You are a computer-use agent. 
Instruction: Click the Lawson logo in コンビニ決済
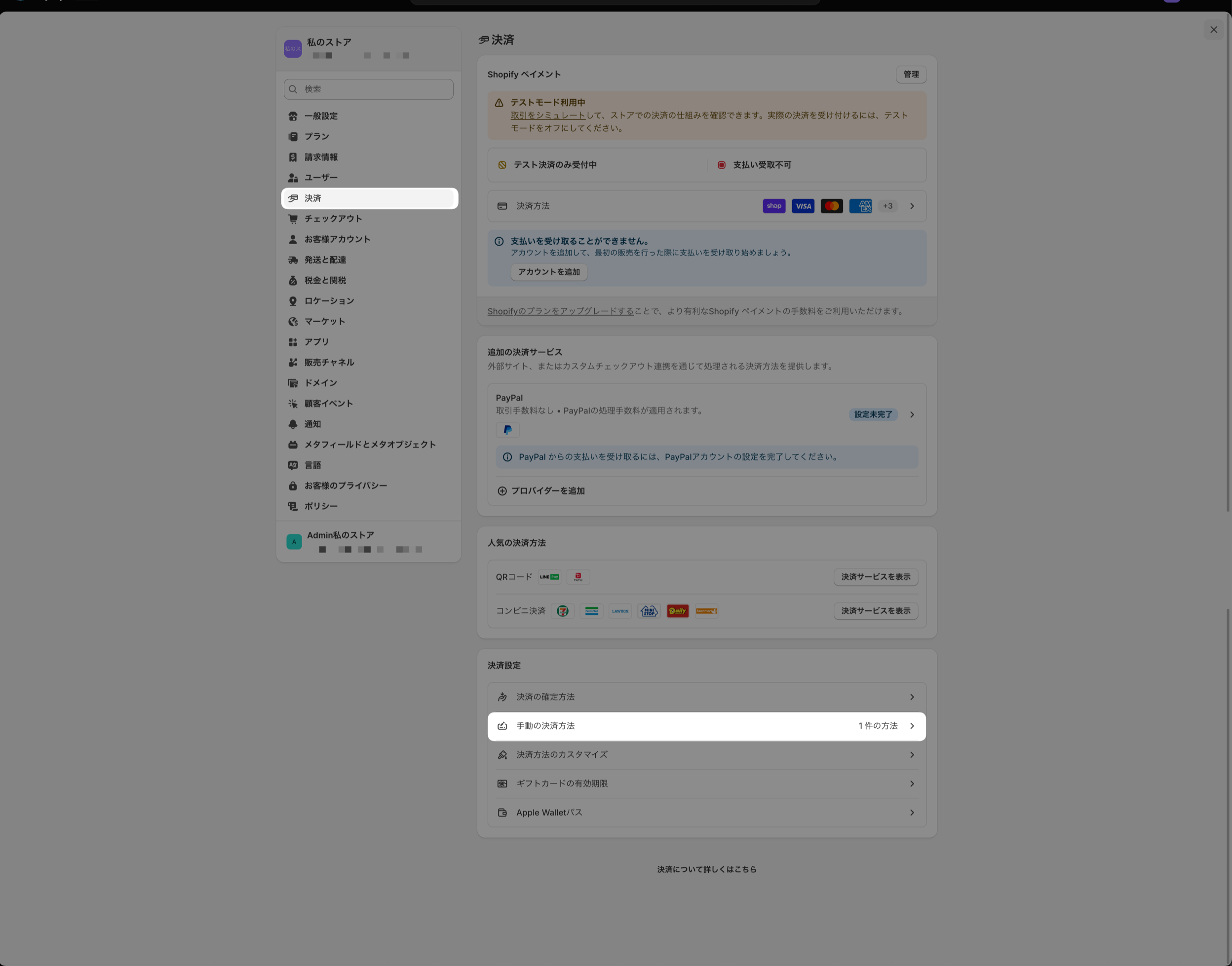coord(620,611)
